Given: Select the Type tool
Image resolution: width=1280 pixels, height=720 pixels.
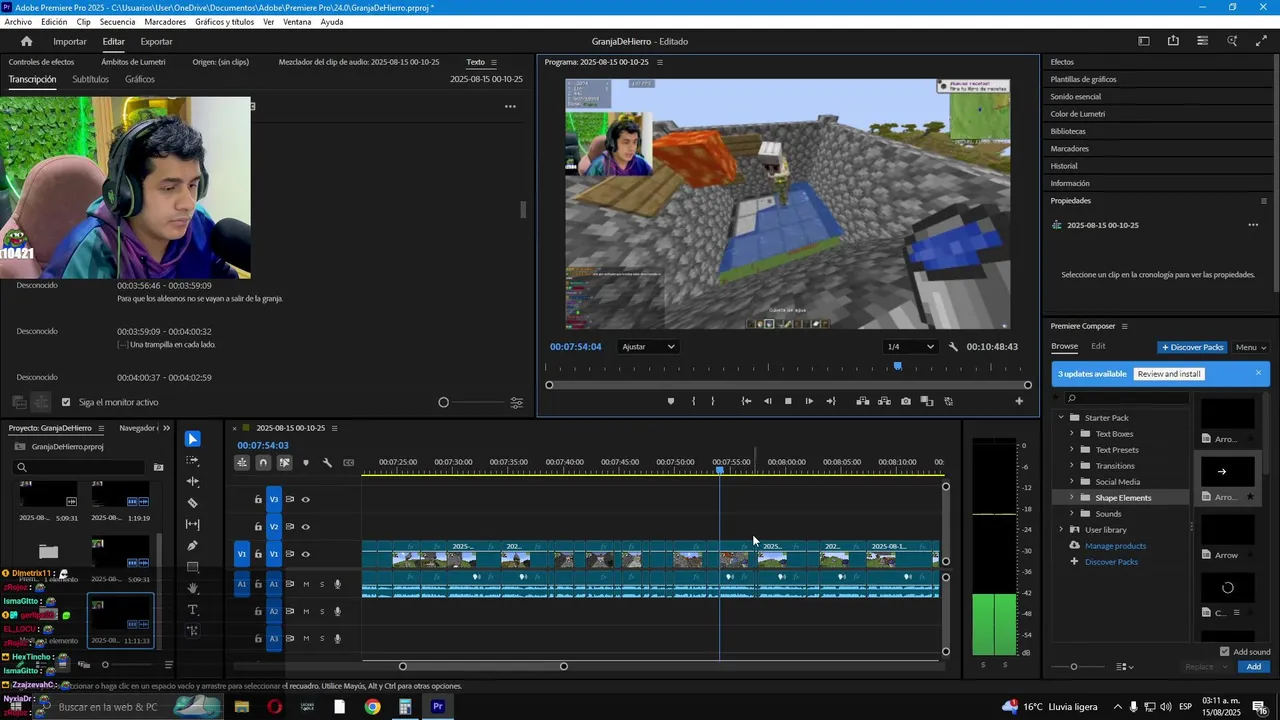Looking at the screenshot, I should tap(193, 610).
